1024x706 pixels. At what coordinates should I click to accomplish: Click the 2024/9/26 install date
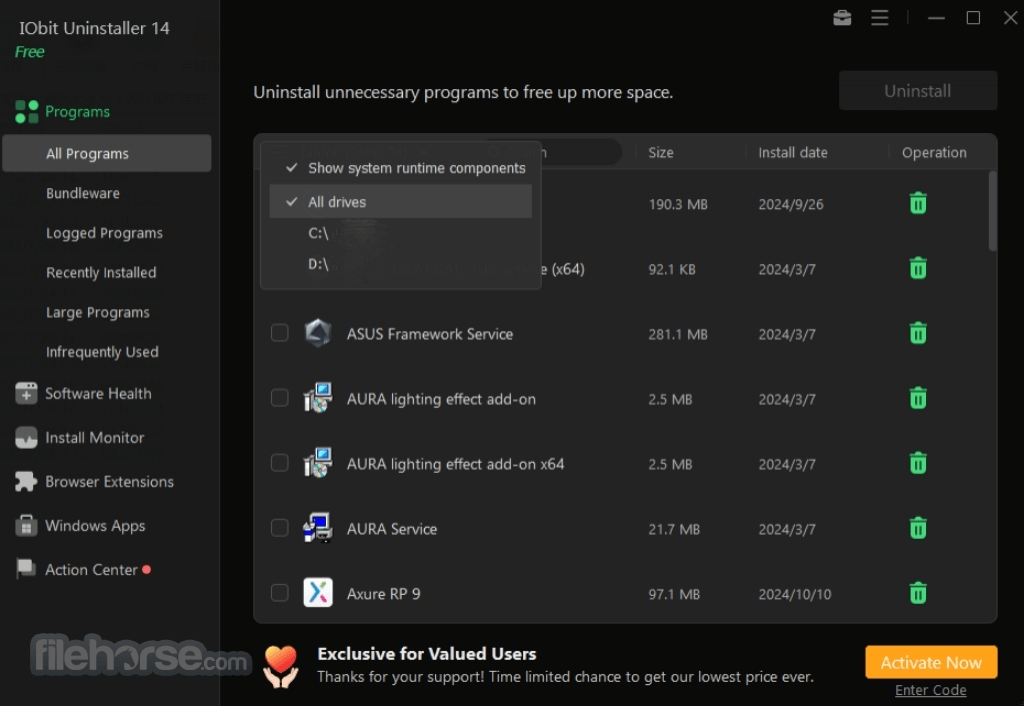click(x=791, y=204)
